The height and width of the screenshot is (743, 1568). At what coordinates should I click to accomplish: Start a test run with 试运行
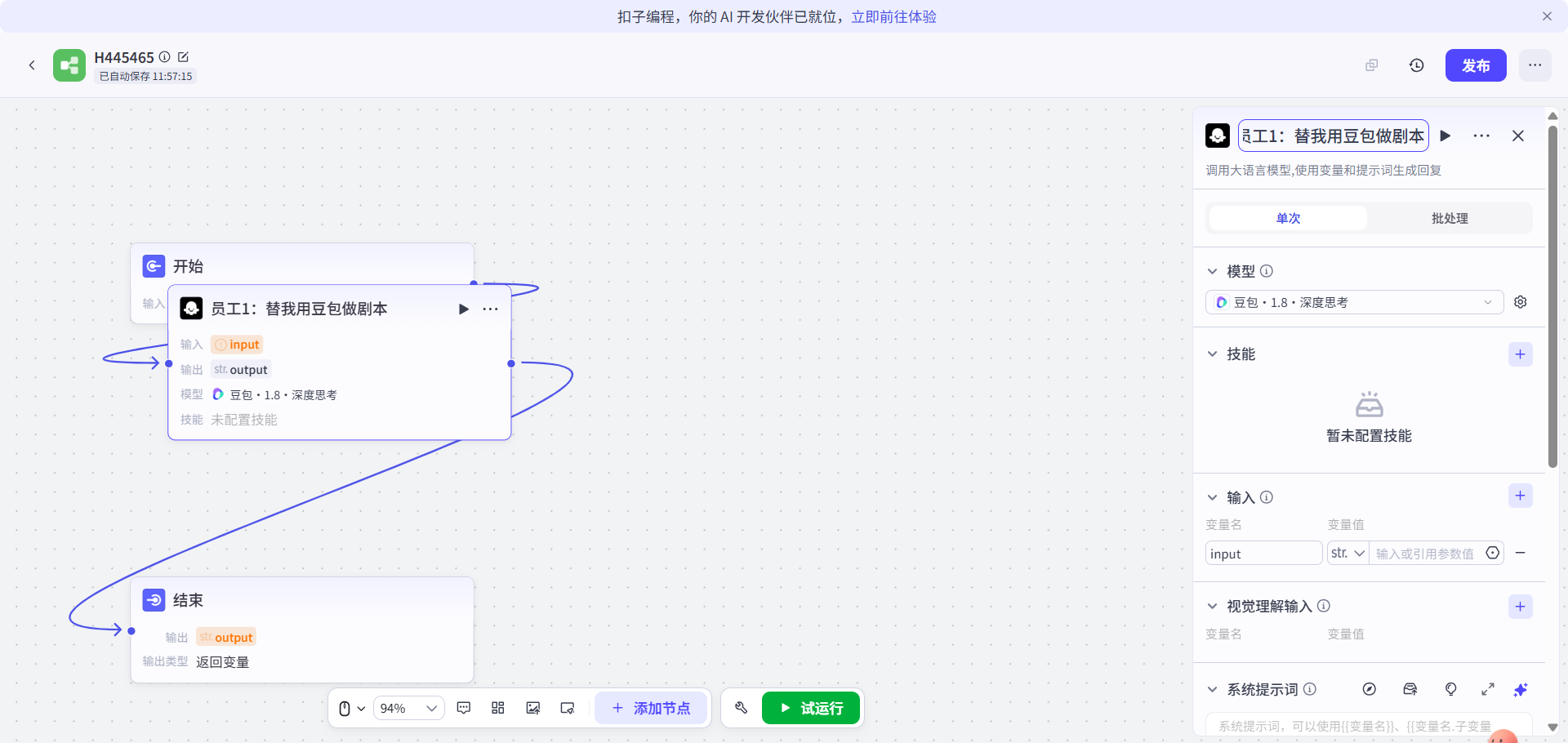[x=811, y=708]
